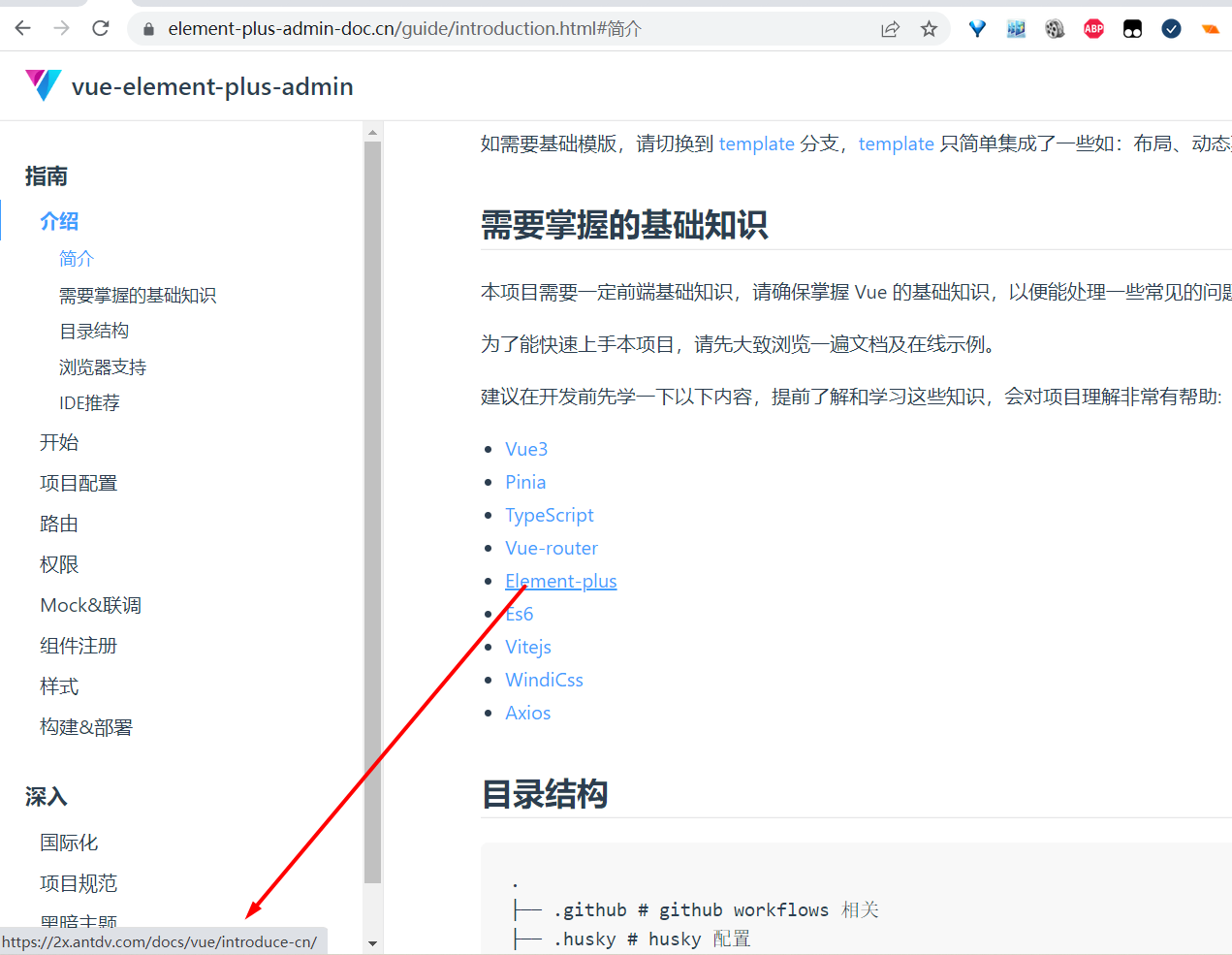The width and height of the screenshot is (1232, 955).
Task: Click the orange extension icon rightmost in toolbar
Action: click(x=1210, y=28)
